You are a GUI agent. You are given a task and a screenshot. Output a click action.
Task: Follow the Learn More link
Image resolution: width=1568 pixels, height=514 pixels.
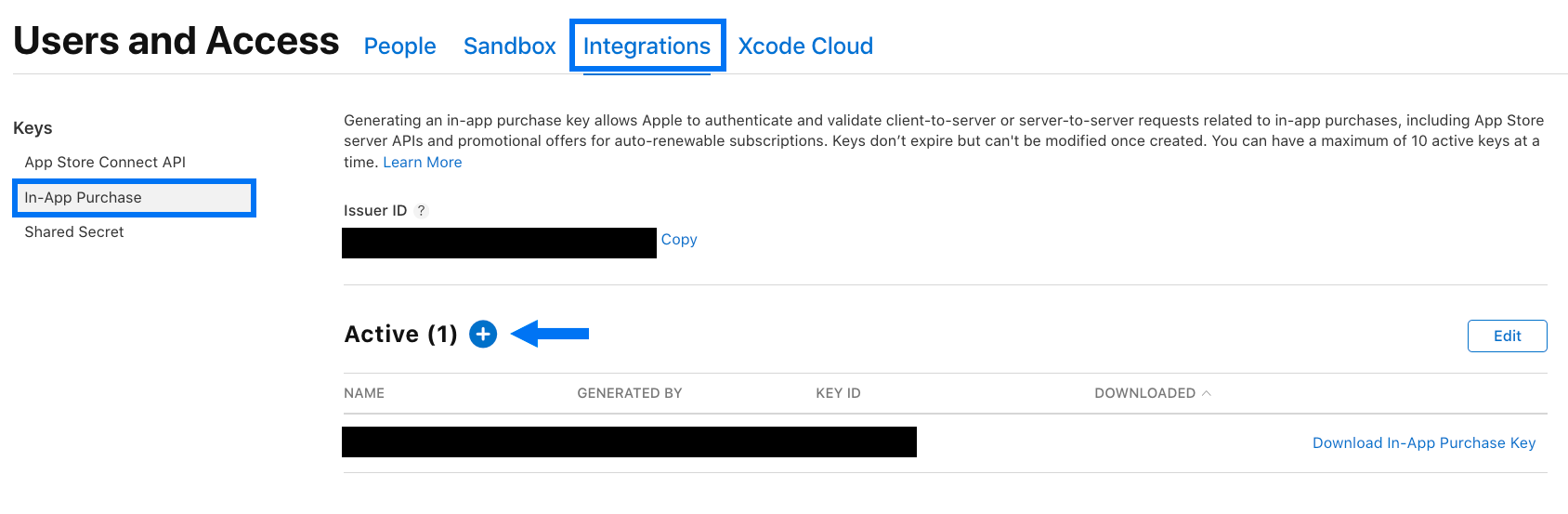click(x=423, y=163)
